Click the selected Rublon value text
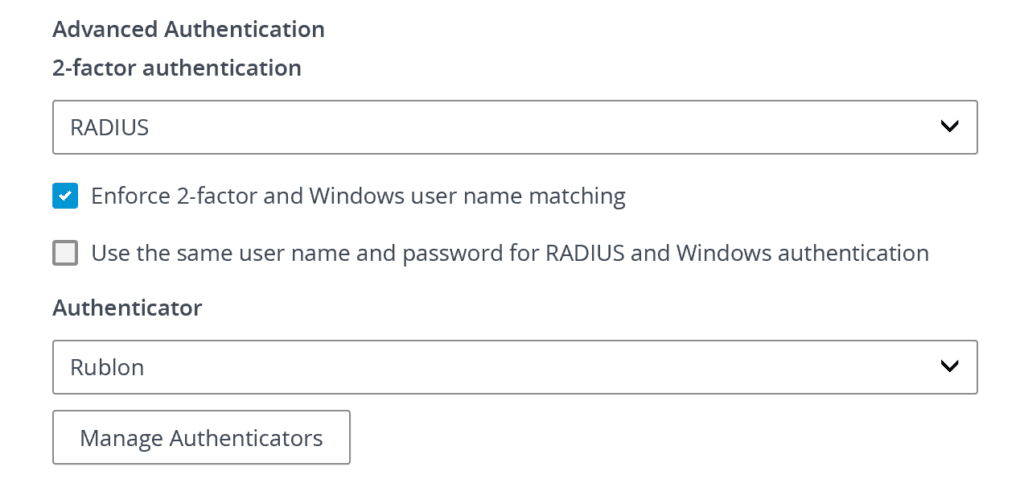1024x496 pixels. click(107, 368)
